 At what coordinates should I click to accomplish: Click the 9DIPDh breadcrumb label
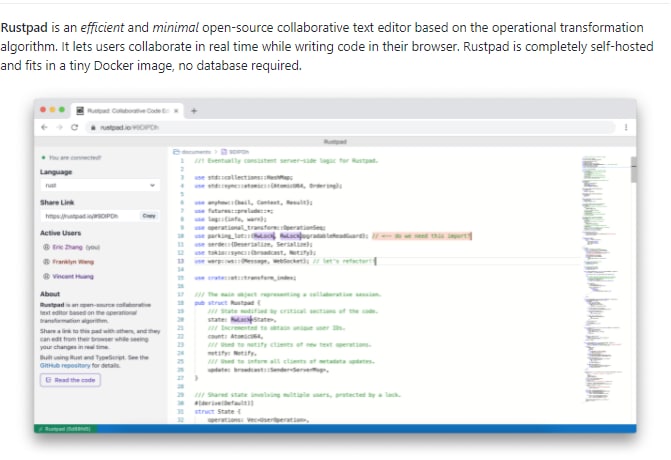click(x=239, y=152)
